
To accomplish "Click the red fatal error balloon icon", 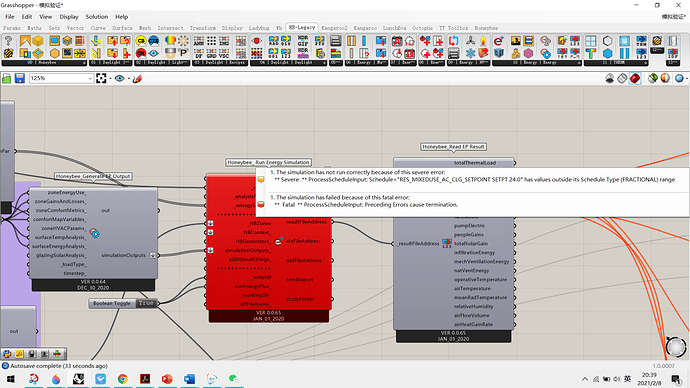I will (261, 205).
